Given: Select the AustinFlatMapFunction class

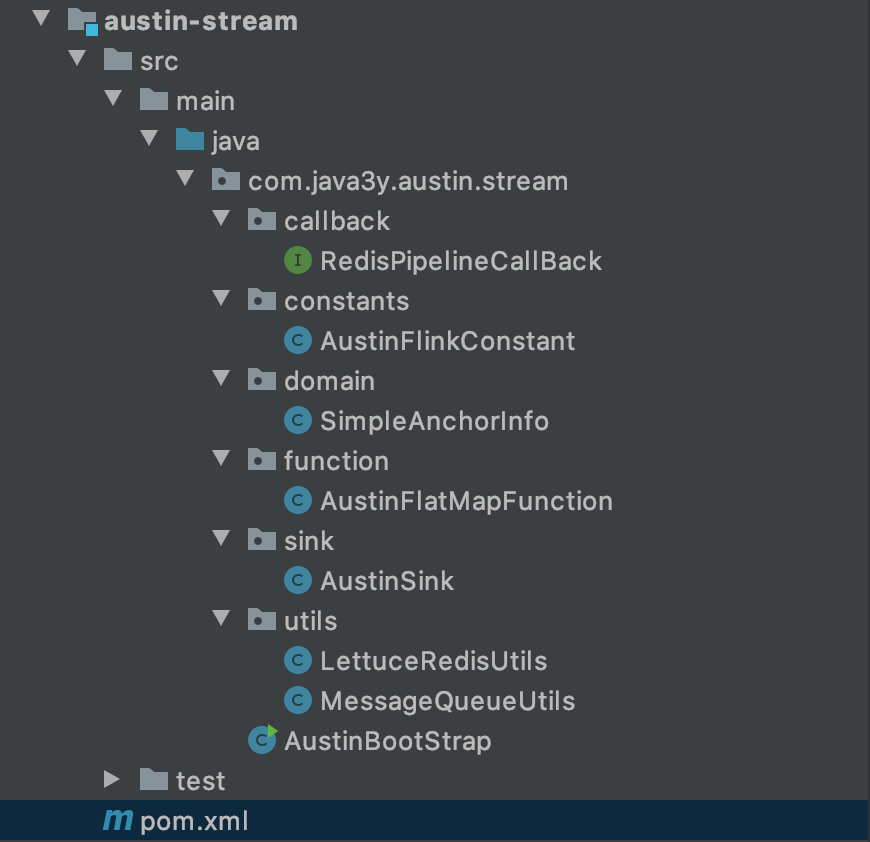Looking at the screenshot, I should pos(467,501).
